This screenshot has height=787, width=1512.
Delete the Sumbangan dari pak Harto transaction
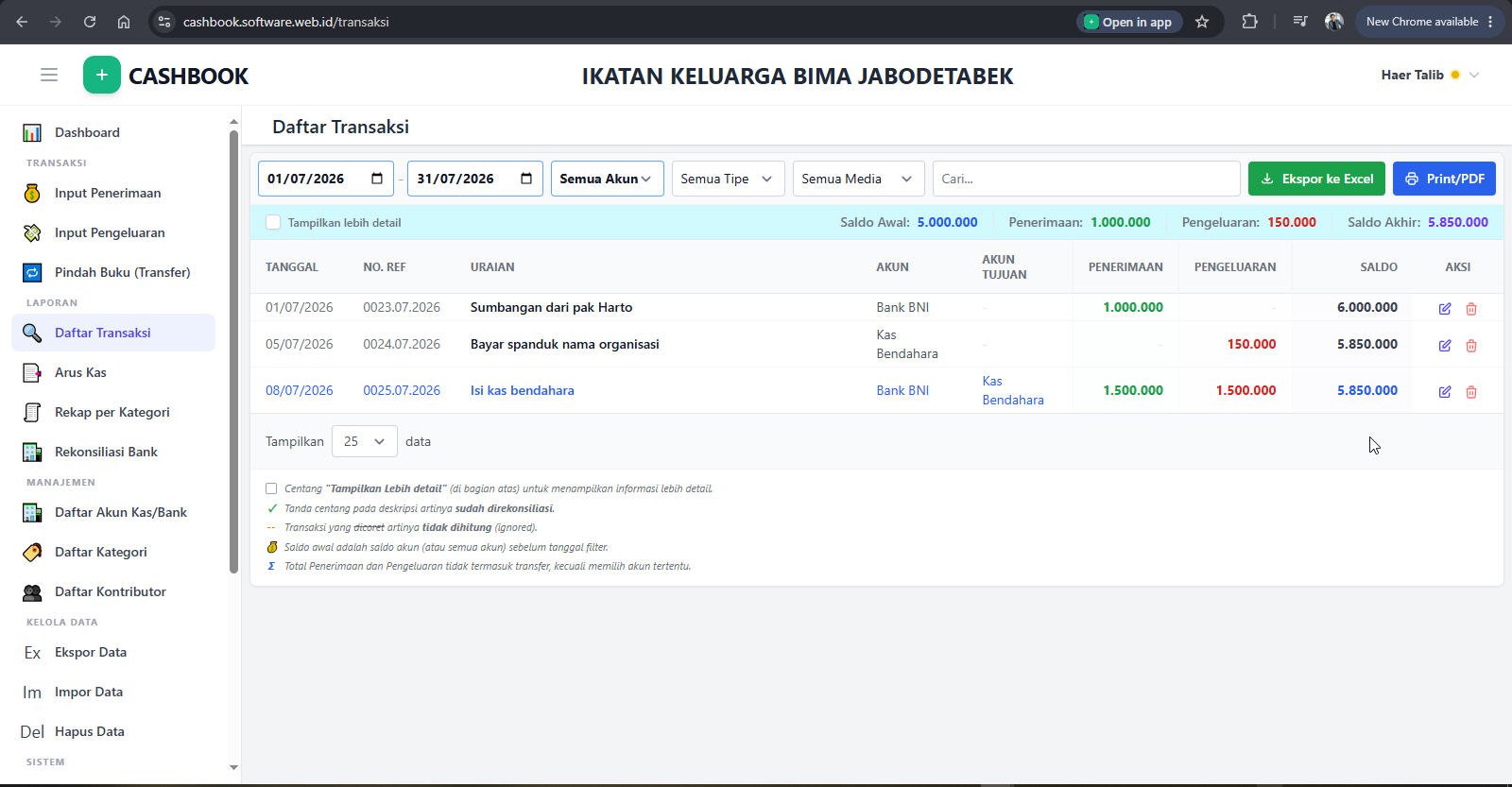(x=1471, y=308)
